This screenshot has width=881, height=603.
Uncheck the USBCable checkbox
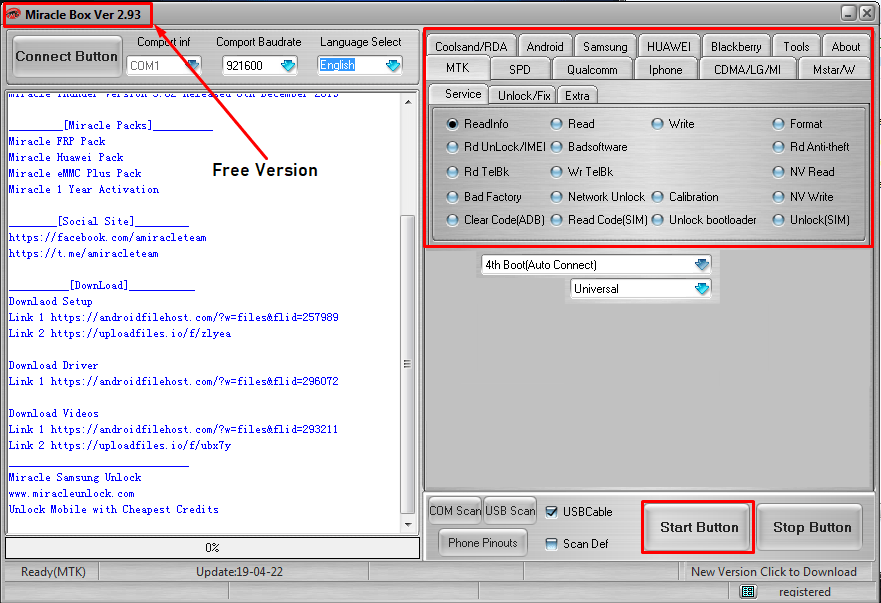(x=552, y=511)
